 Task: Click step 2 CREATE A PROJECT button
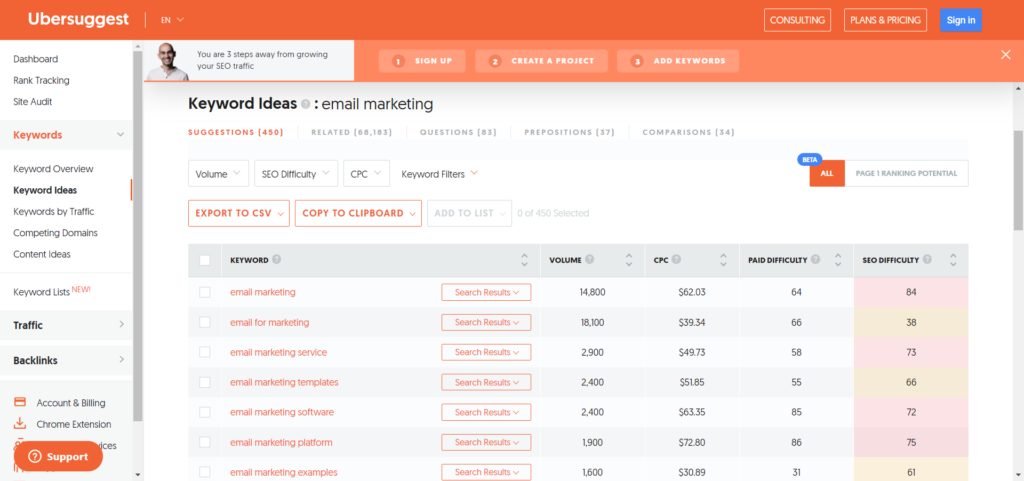[x=541, y=61]
